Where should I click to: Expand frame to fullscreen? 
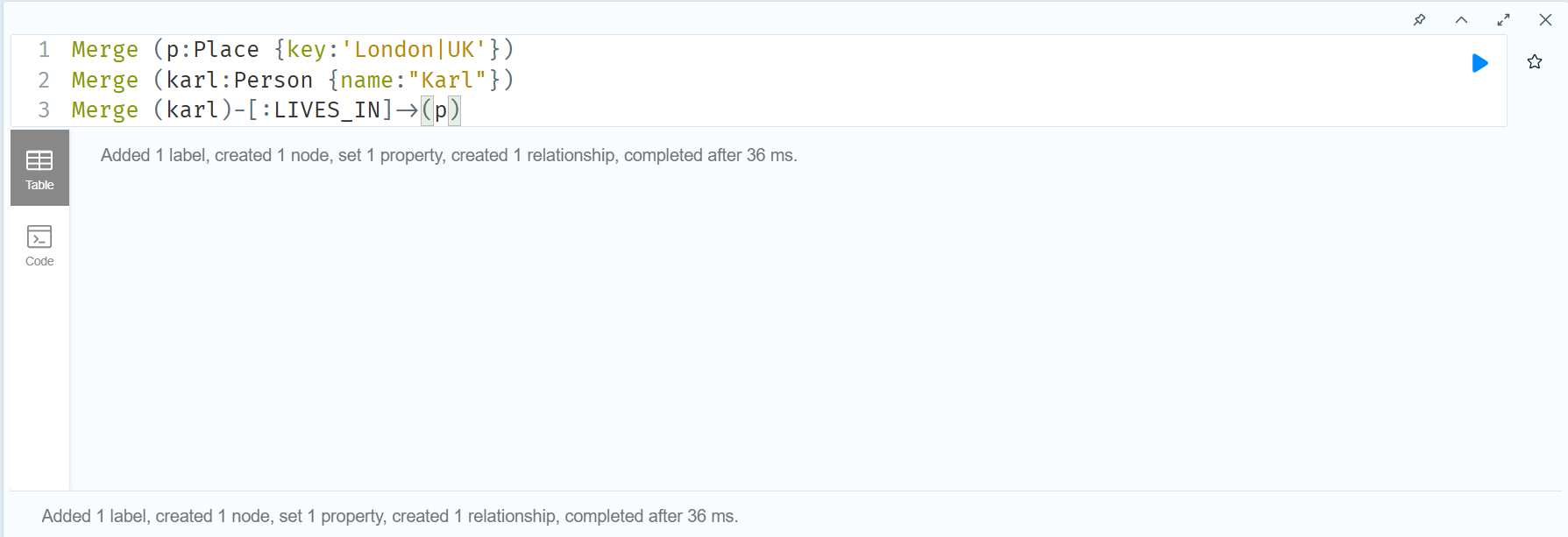coord(1503,19)
